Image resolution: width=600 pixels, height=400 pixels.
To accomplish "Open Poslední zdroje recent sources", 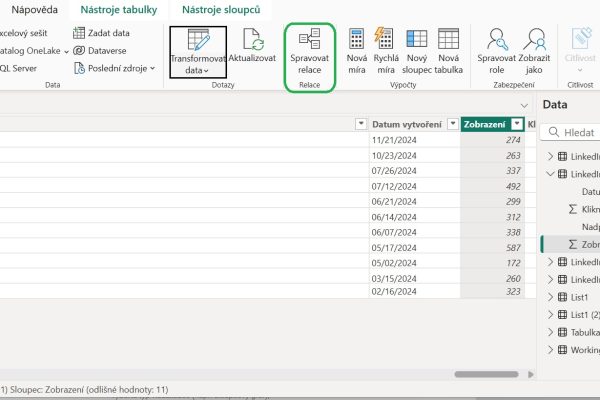I will pos(114,69).
